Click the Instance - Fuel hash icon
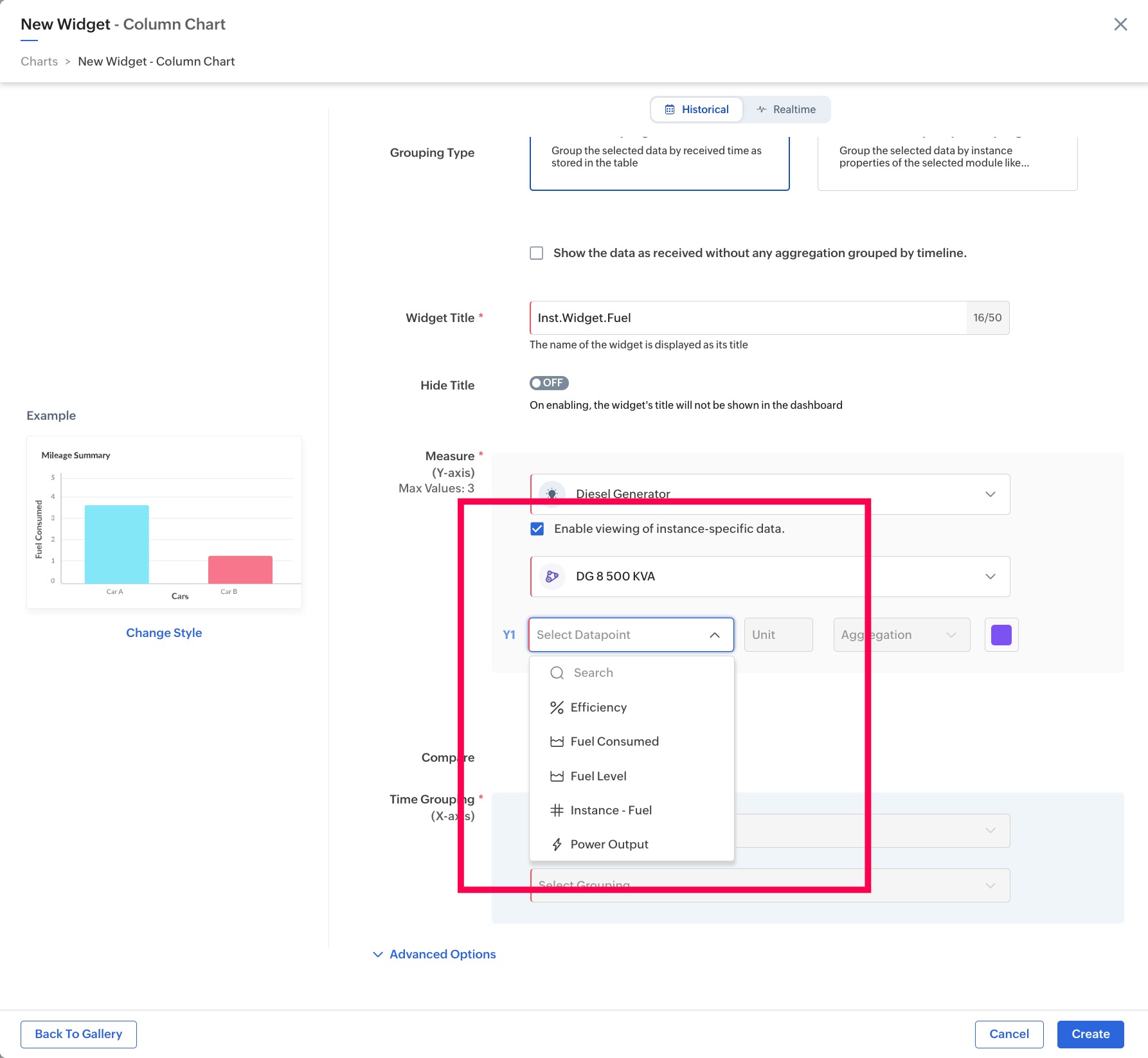Image resolution: width=1148 pixels, height=1058 pixels. tap(557, 811)
